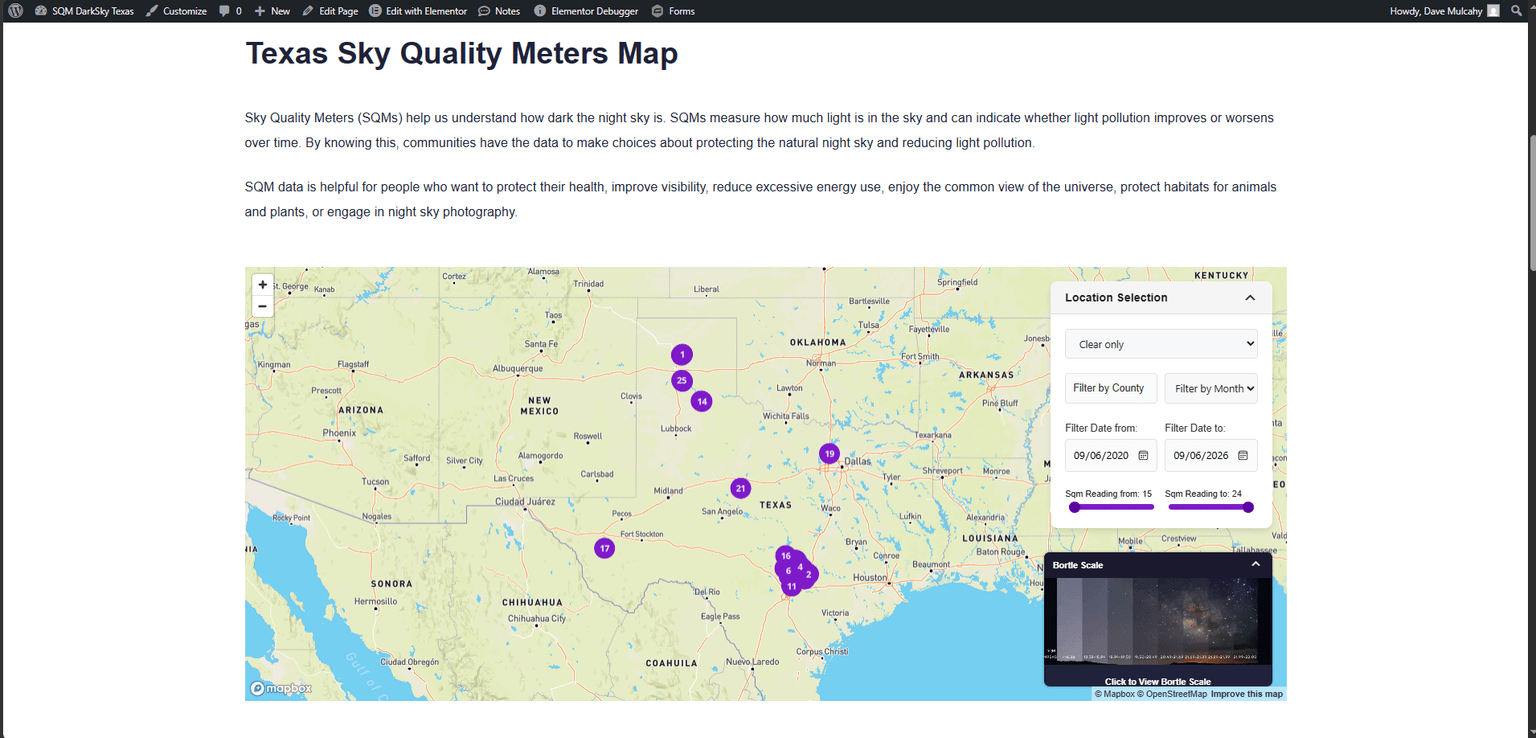Open Edit with Elementor in admin bar
Image resolution: width=1536 pixels, height=738 pixels.
[x=417, y=11]
